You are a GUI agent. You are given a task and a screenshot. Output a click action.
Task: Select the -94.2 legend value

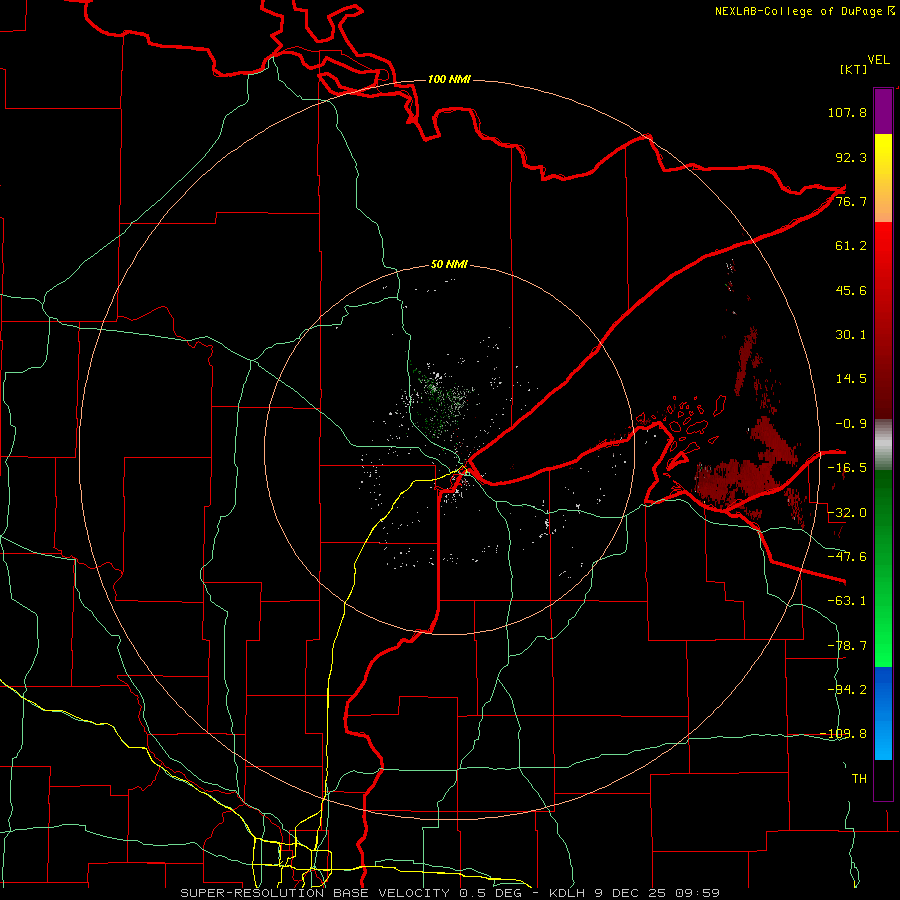[847, 689]
